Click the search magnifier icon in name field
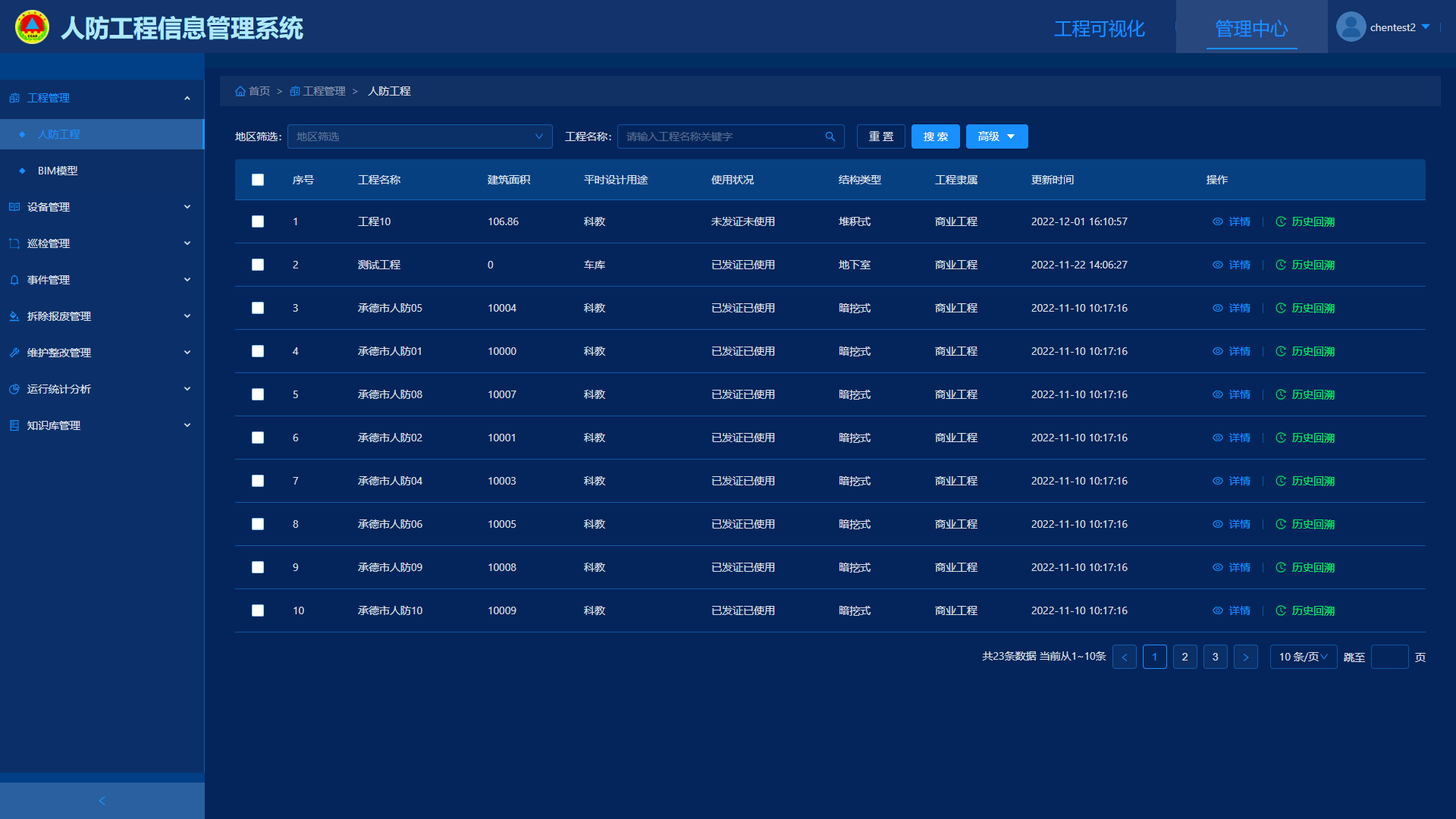Image resolution: width=1456 pixels, height=819 pixels. coord(830,136)
